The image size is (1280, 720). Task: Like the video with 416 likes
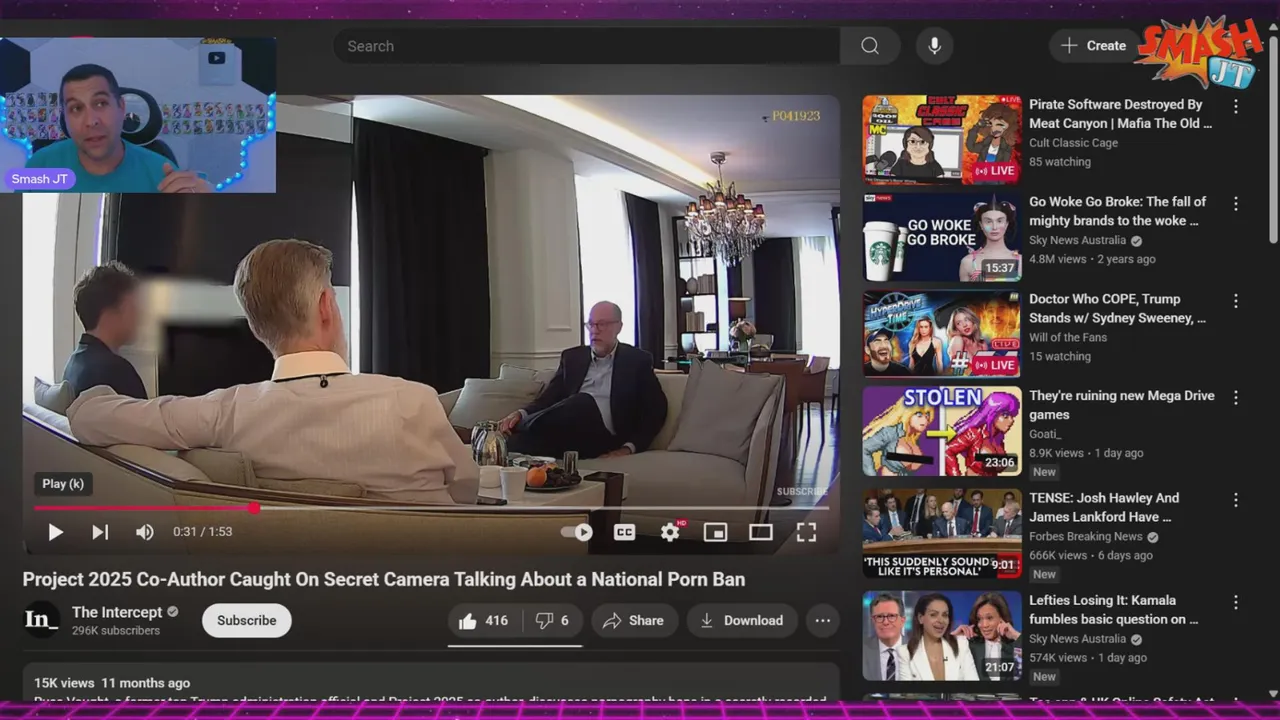click(x=484, y=621)
